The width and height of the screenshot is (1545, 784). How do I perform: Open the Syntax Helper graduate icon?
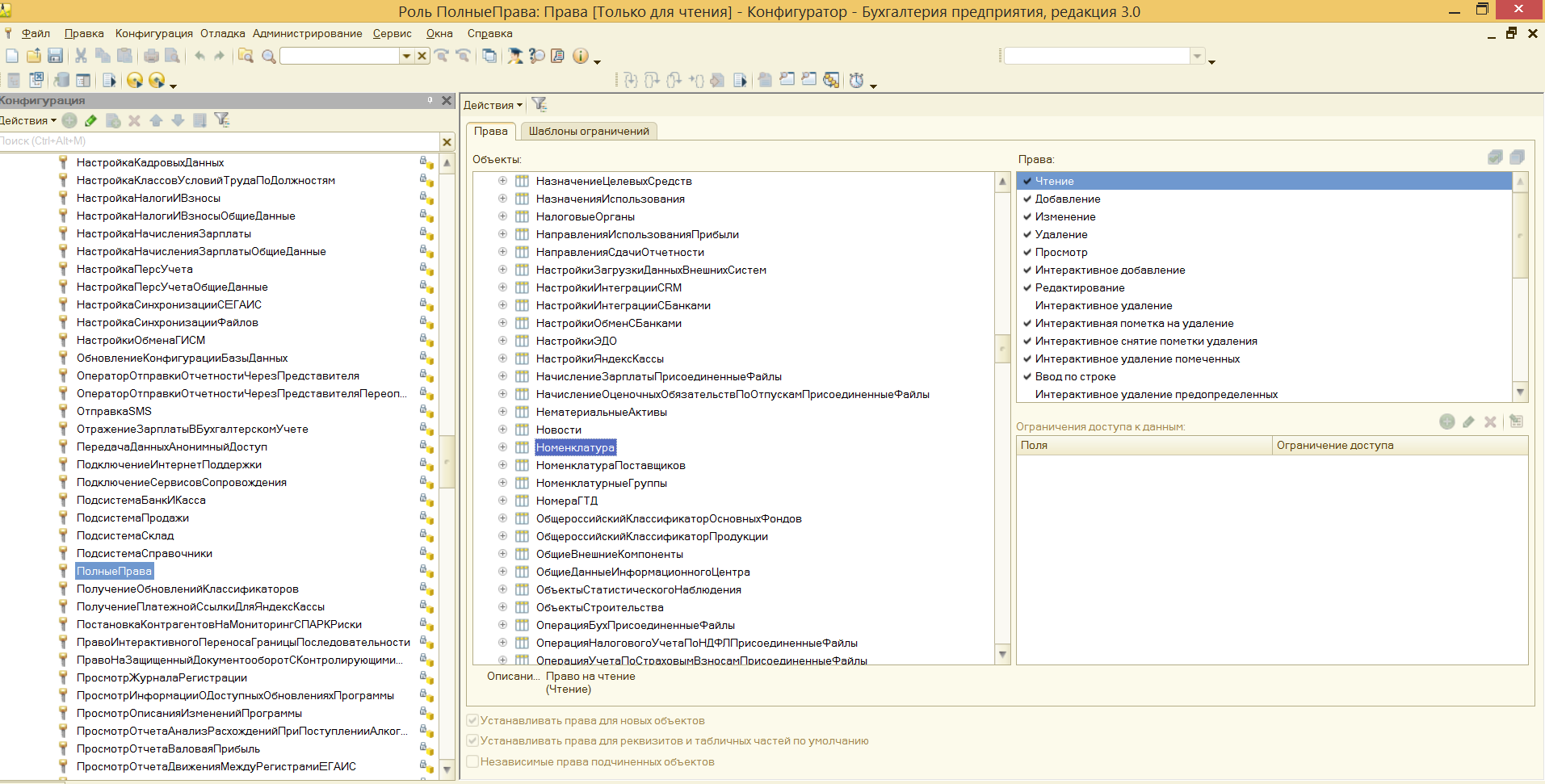515,56
